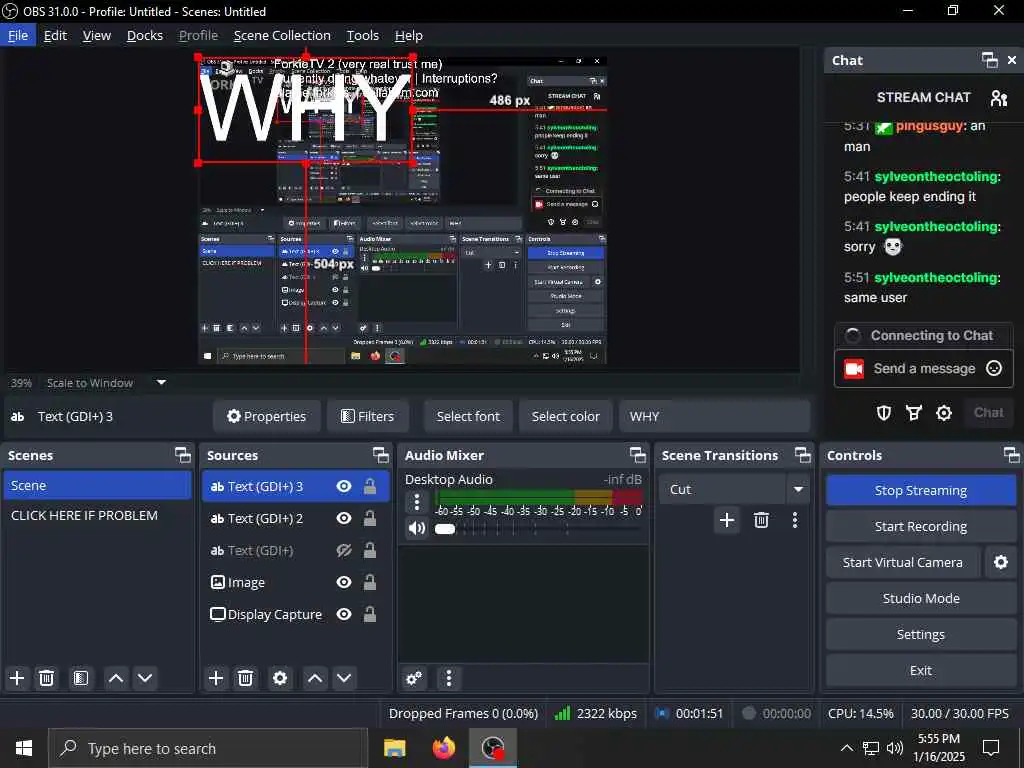Open Firefox from the taskbar
The image size is (1024, 768).
[x=444, y=748]
